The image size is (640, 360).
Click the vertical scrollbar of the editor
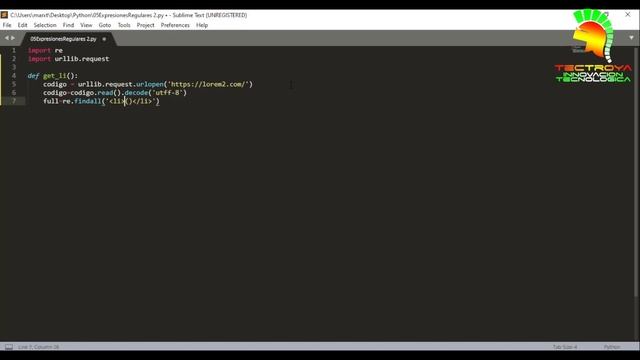tap(637, 171)
